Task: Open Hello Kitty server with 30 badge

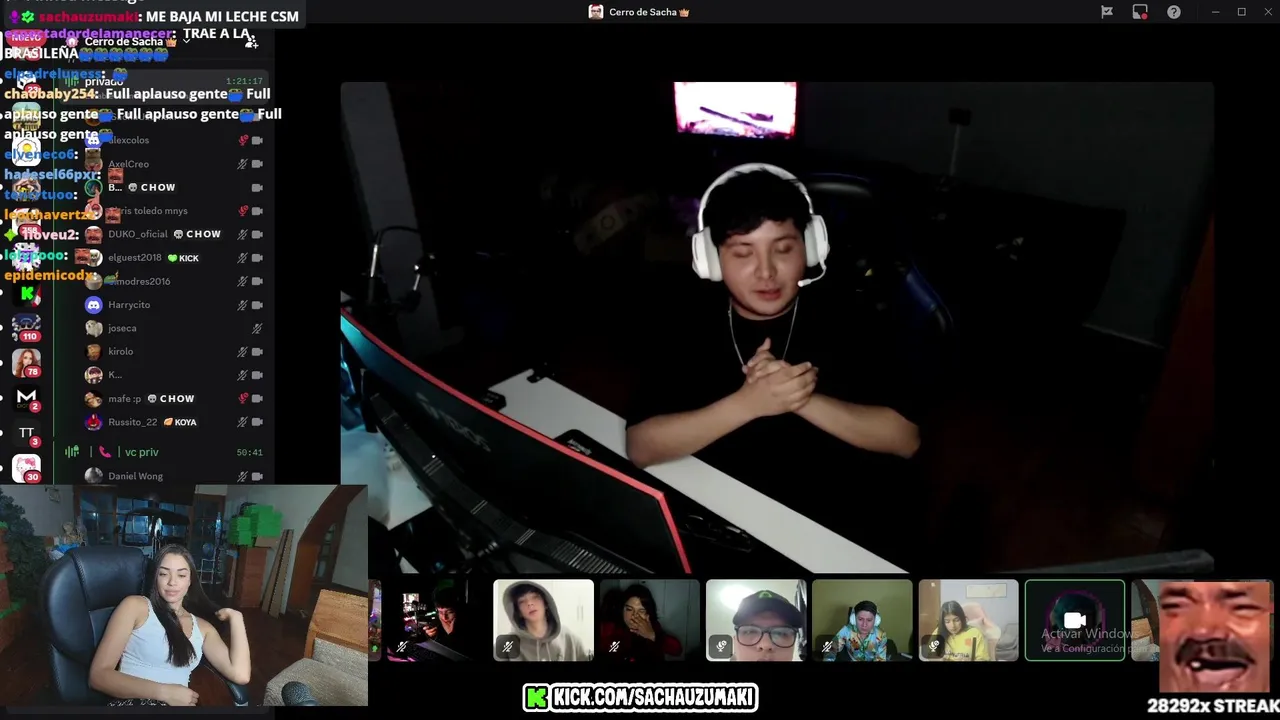Action: pyautogui.click(x=26, y=468)
